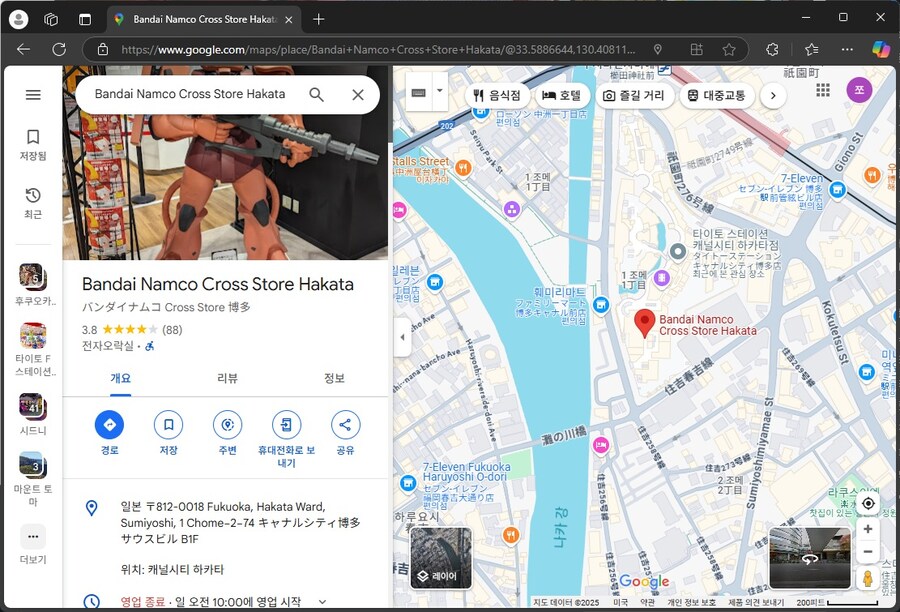Select the 음식점 restaurants filter chip

(x=497, y=95)
